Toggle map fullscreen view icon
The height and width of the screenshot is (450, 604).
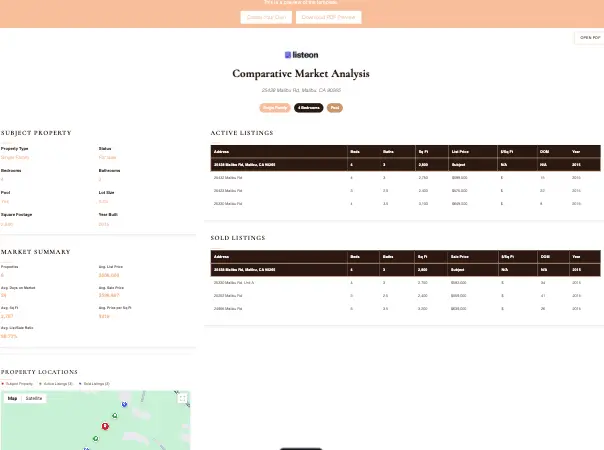click(x=183, y=398)
